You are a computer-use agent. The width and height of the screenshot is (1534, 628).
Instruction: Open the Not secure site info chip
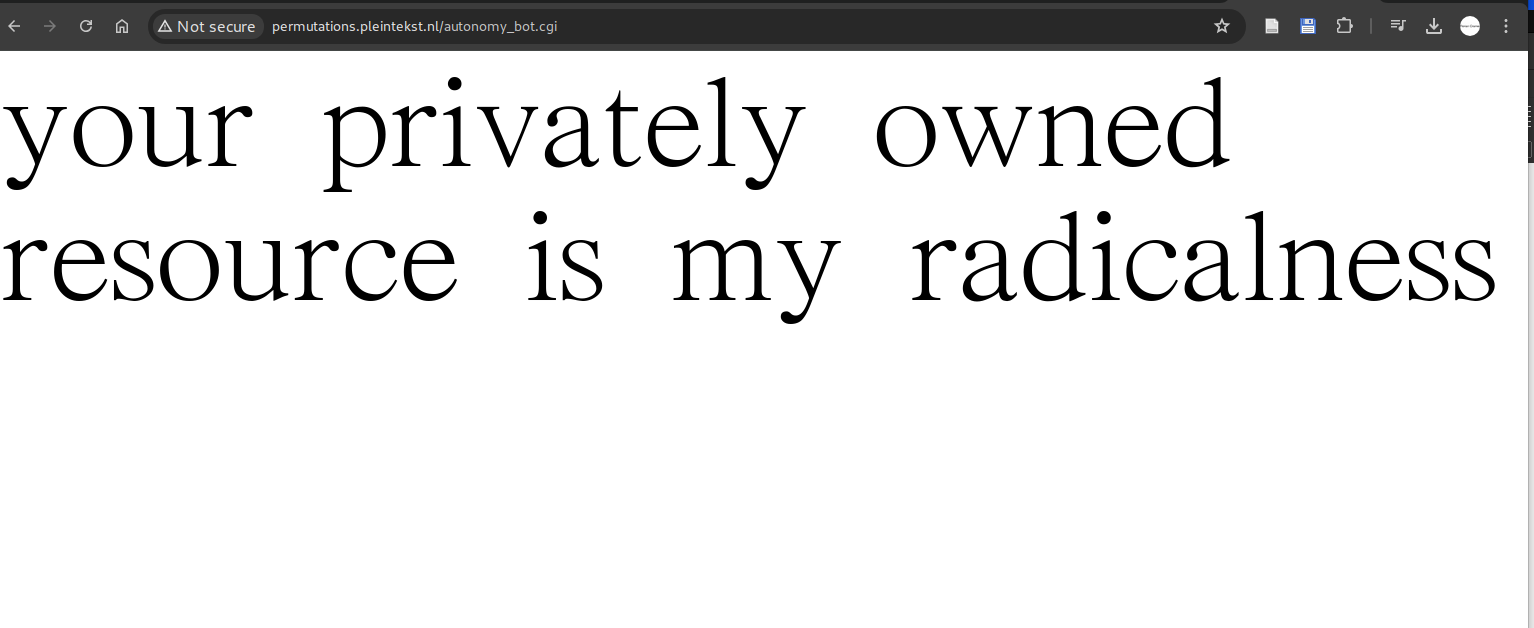click(x=207, y=27)
